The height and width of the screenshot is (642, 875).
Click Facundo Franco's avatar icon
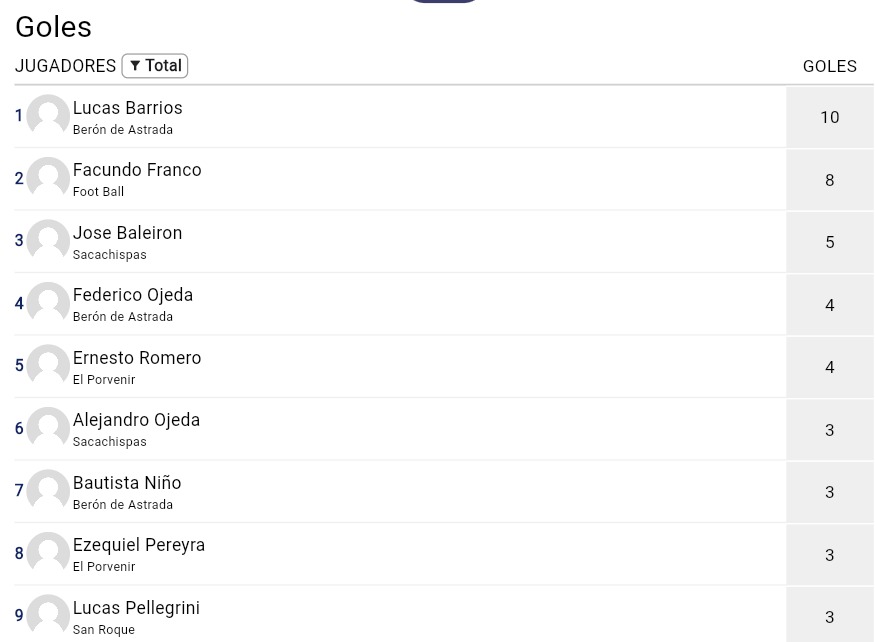(48, 178)
